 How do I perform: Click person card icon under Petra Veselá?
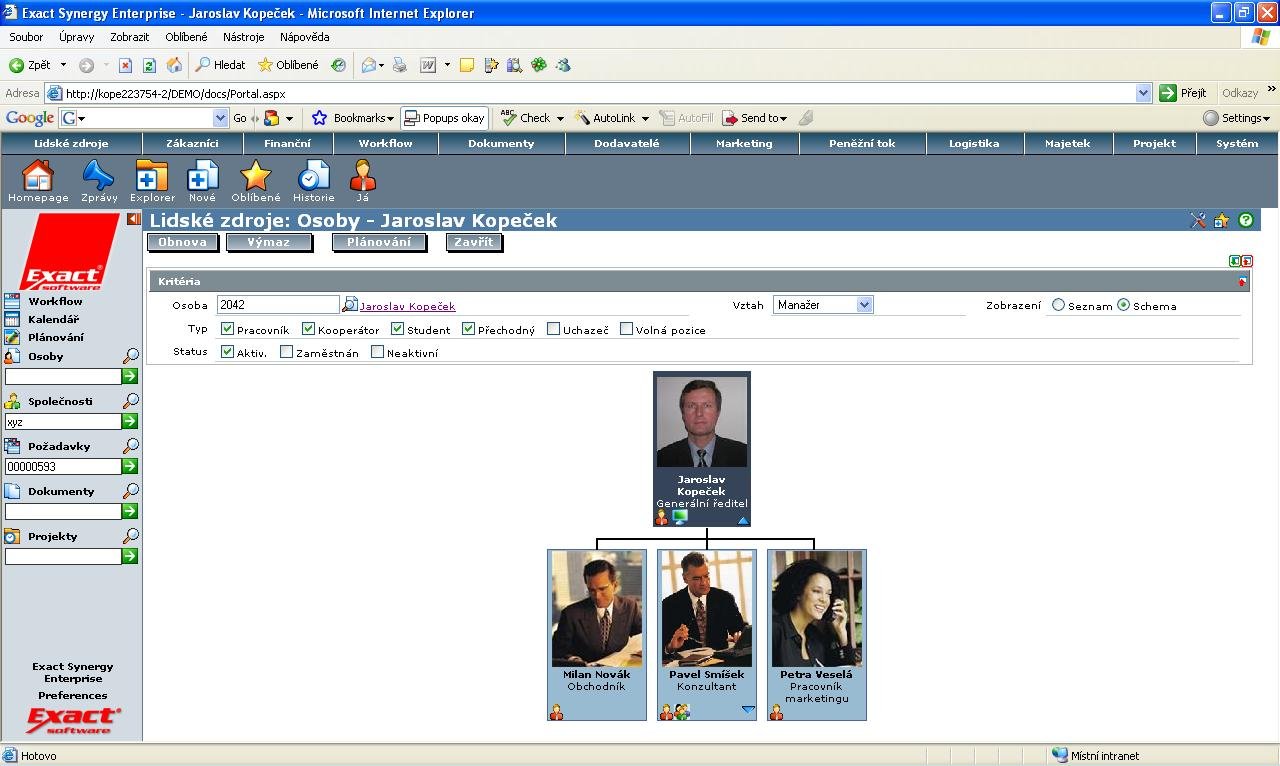pos(777,712)
